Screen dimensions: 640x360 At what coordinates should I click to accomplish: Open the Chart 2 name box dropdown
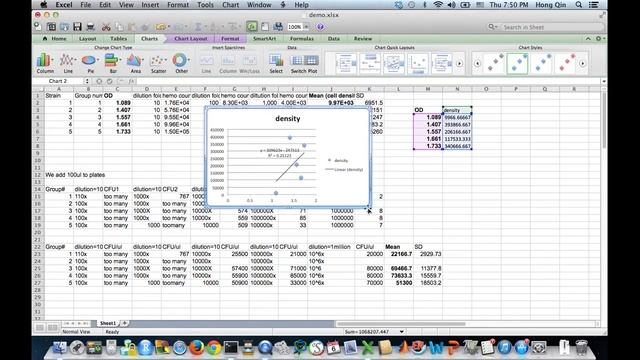(87, 81)
